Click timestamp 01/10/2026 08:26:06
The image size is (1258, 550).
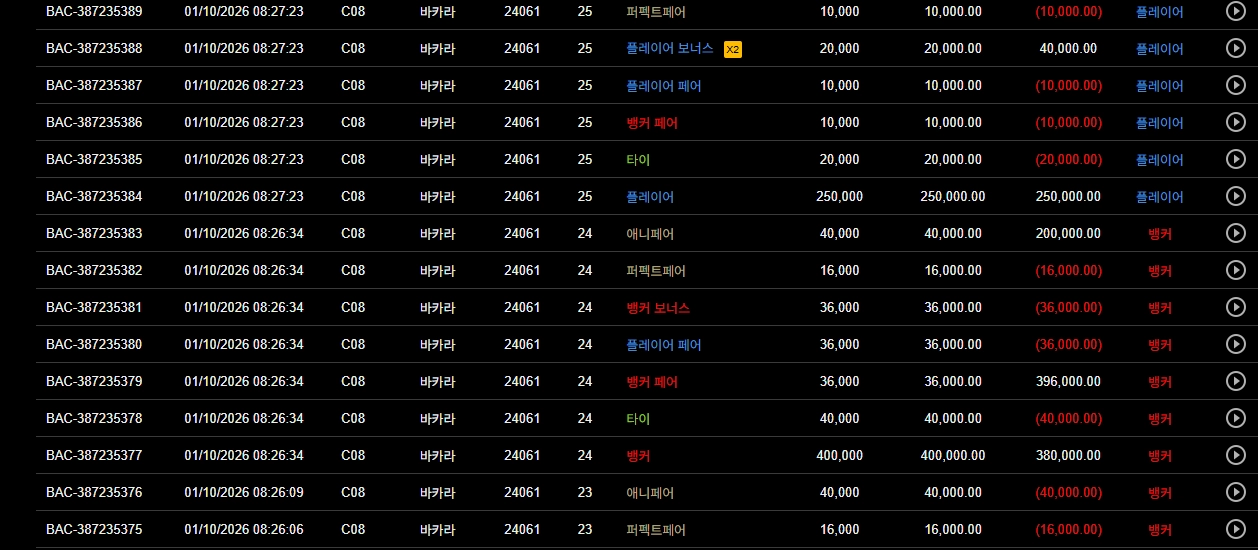[x=244, y=530]
